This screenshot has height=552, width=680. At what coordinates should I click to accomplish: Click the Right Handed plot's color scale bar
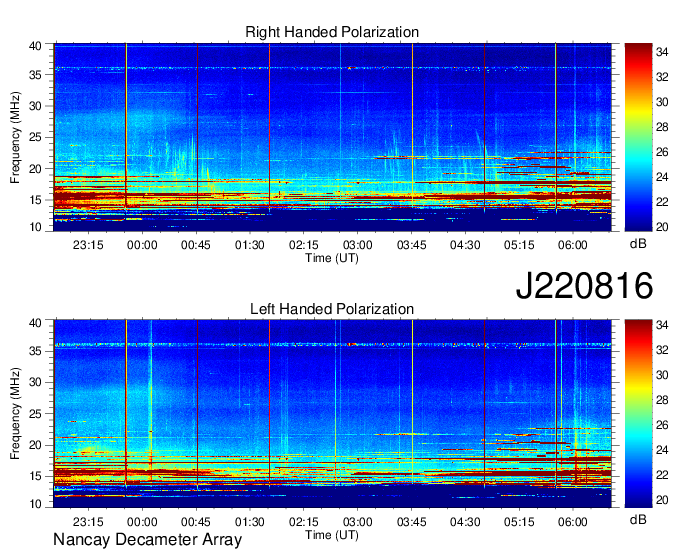click(x=638, y=137)
